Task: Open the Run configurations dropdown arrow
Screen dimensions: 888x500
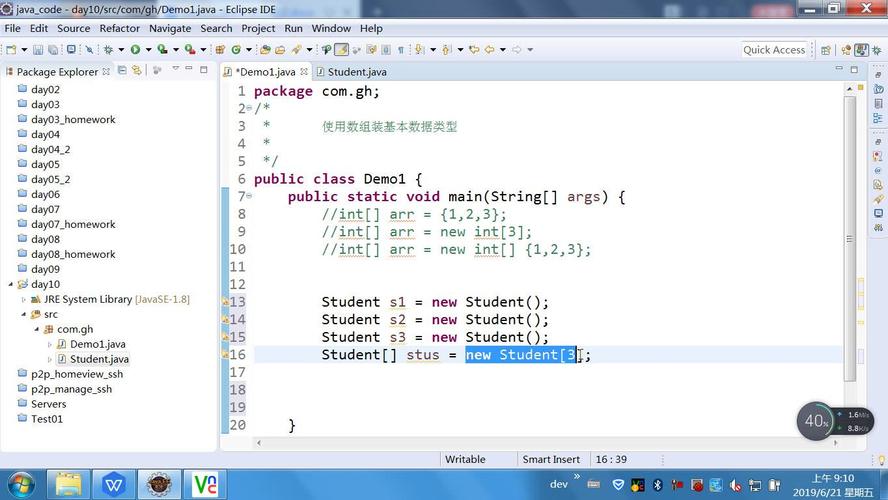Action: tap(148, 50)
